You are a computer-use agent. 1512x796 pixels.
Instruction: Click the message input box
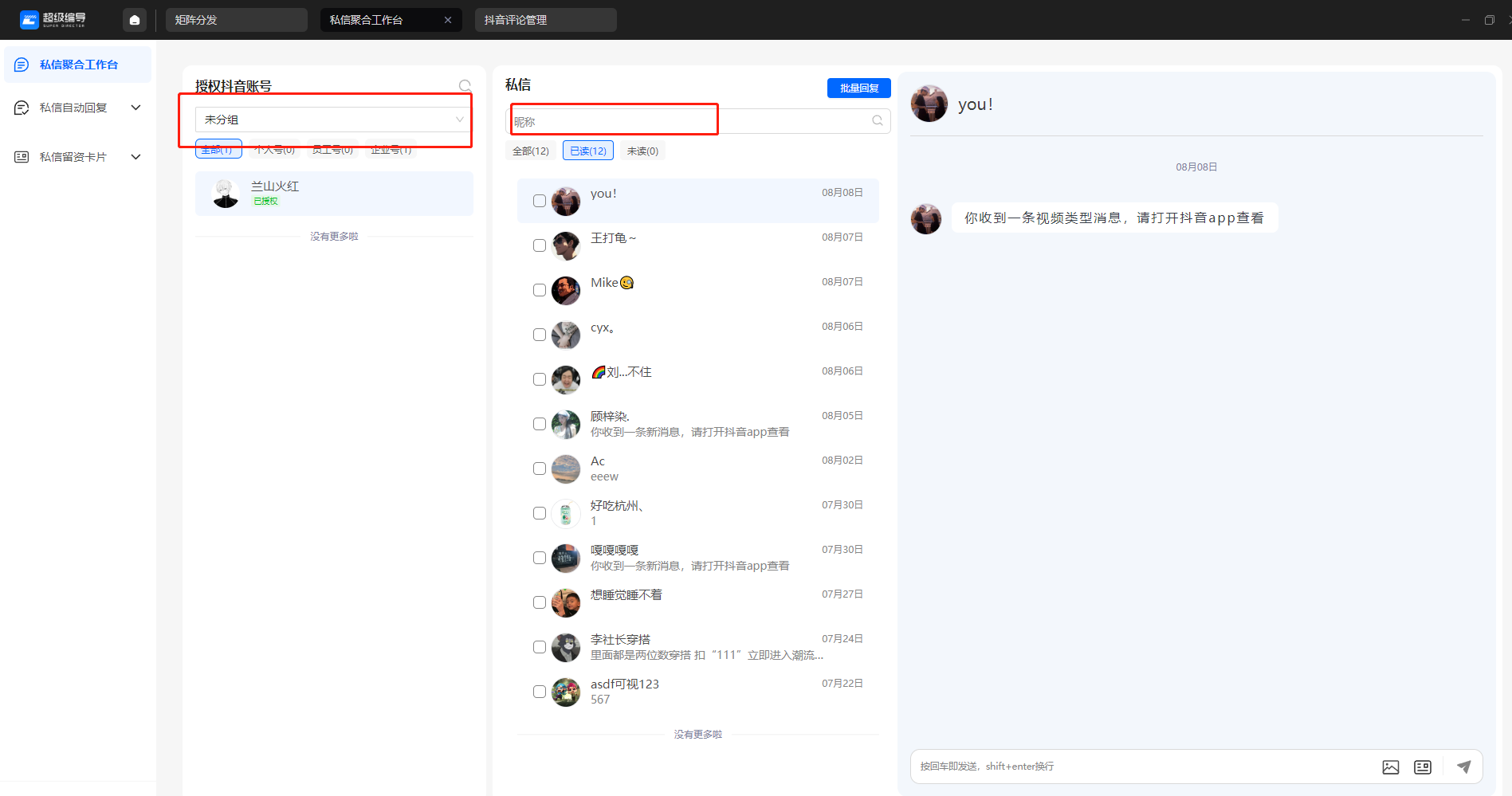1144,767
